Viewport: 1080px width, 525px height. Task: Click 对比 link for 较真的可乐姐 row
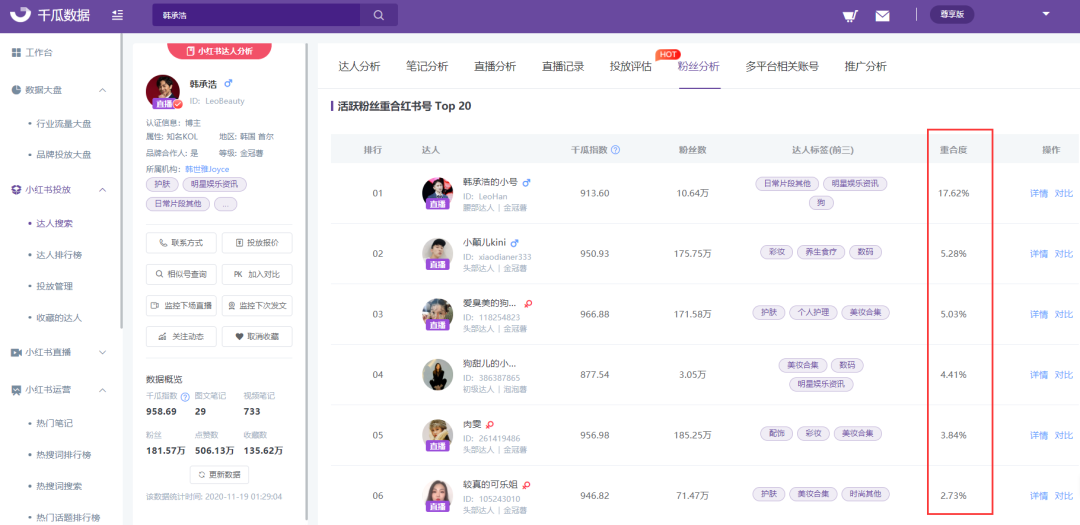[x=1063, y=496]
